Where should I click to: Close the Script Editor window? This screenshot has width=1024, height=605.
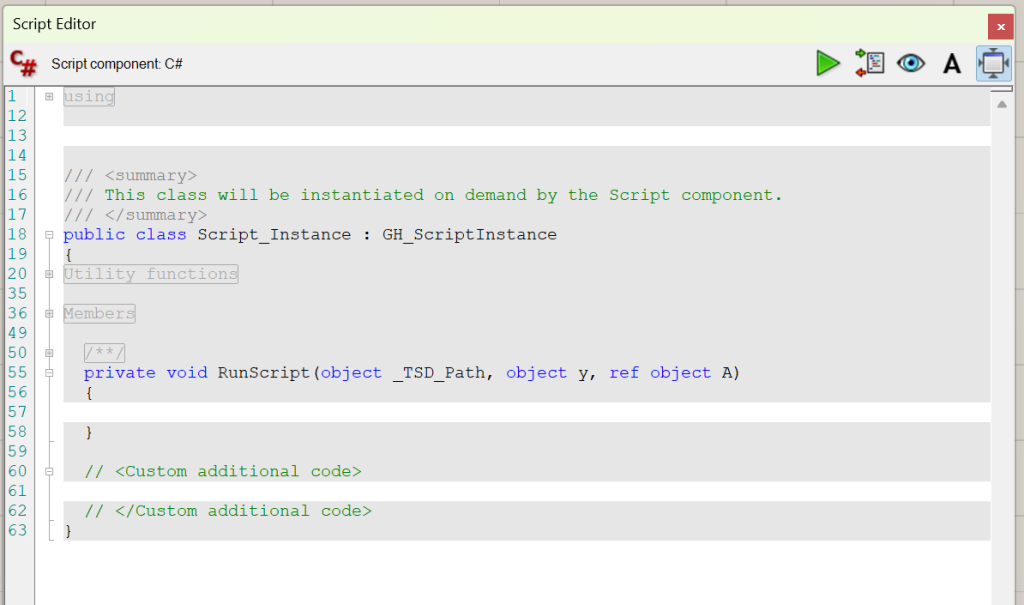tap(1000, 26)
